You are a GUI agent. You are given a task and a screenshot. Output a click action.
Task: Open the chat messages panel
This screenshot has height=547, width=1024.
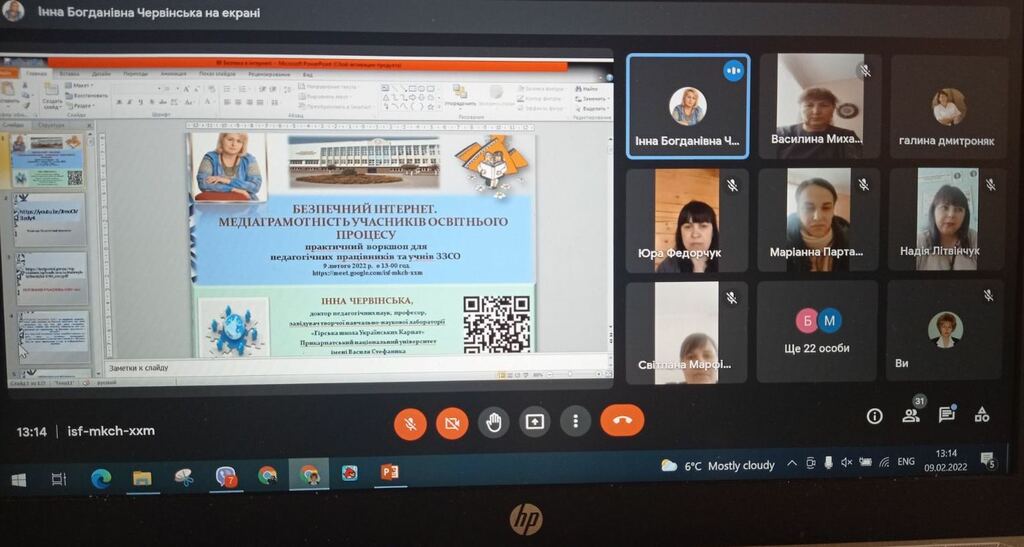click(x=946, y=413)
